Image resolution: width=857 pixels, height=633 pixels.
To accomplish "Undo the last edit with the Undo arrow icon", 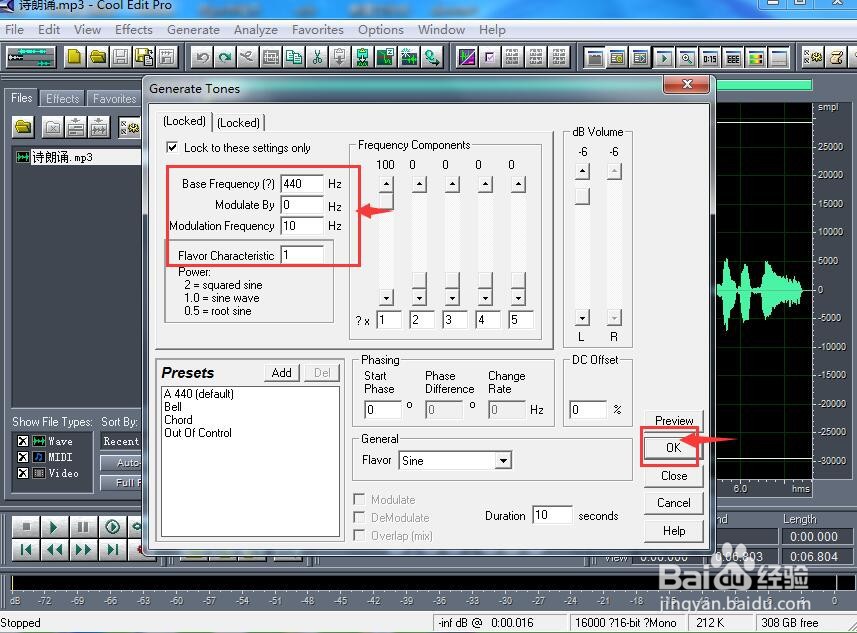I will coord(202,57).
